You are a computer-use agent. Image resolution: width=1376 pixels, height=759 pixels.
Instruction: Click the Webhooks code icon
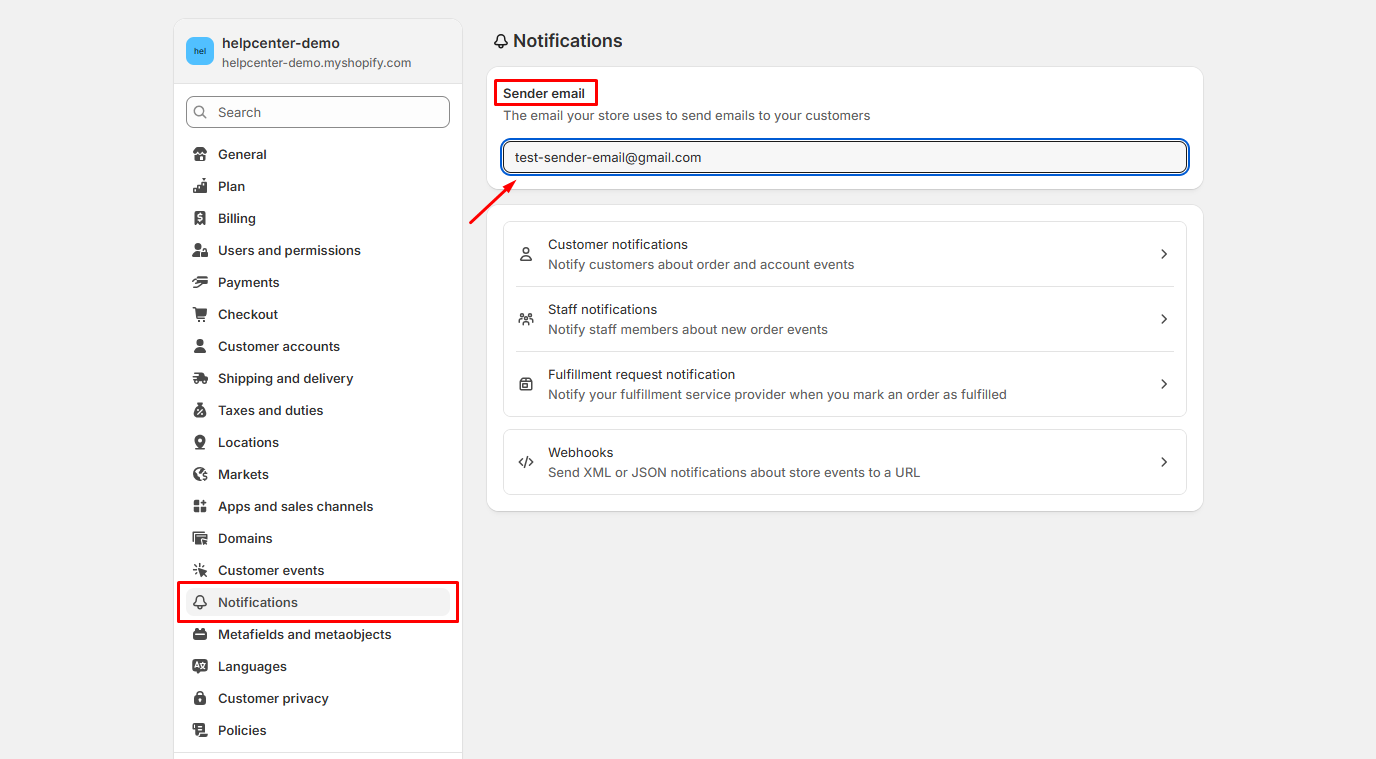pyautogui.click(x=526, y=462)
